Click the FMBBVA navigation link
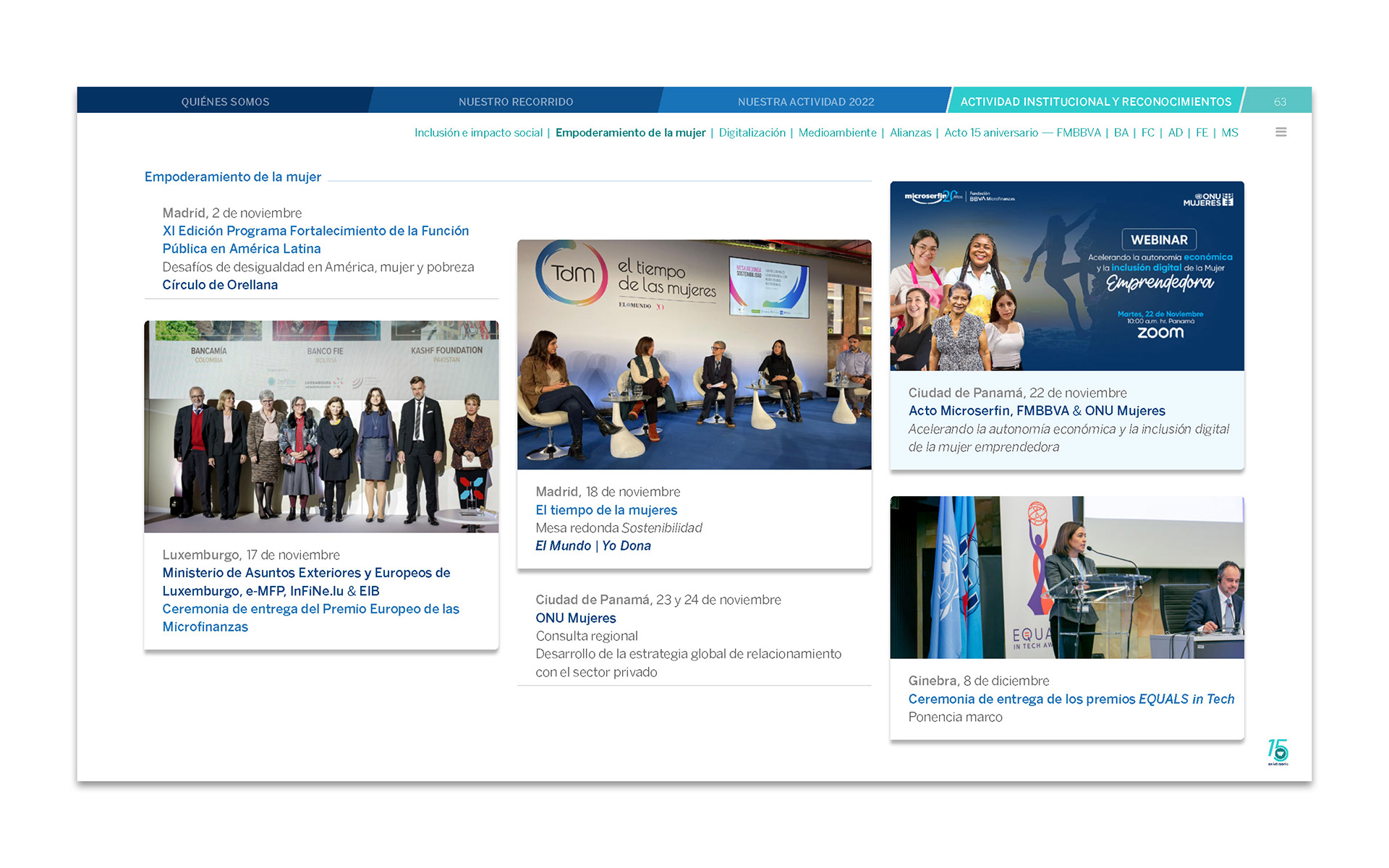This screenshot has width=1389, height=868. click(x=1078, y=133)
